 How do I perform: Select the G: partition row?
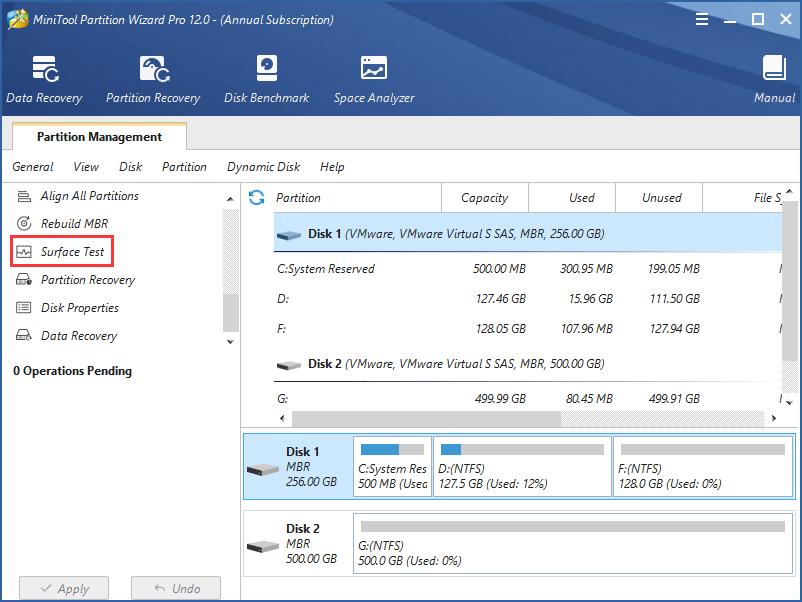(x=528, y=398)
